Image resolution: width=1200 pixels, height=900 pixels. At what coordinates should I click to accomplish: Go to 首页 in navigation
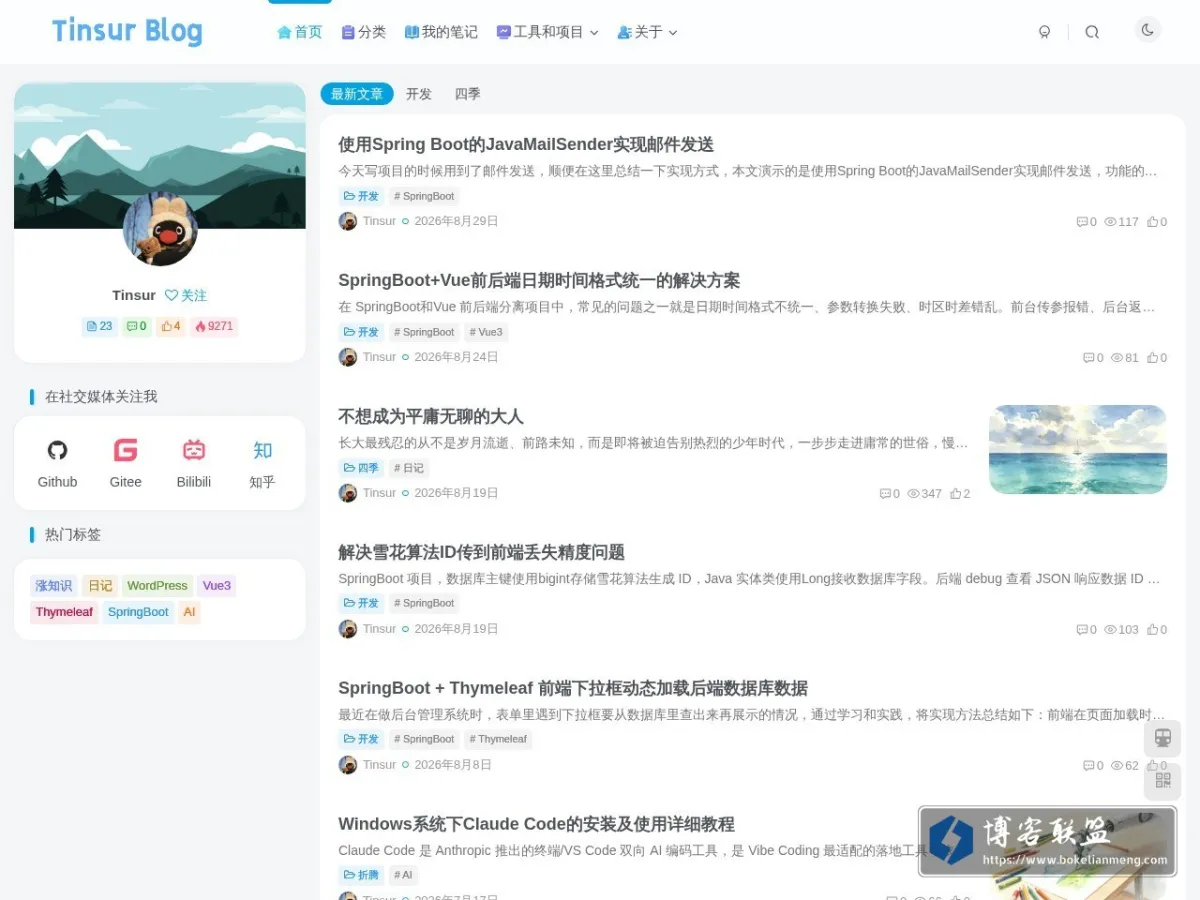pos(300,32)
